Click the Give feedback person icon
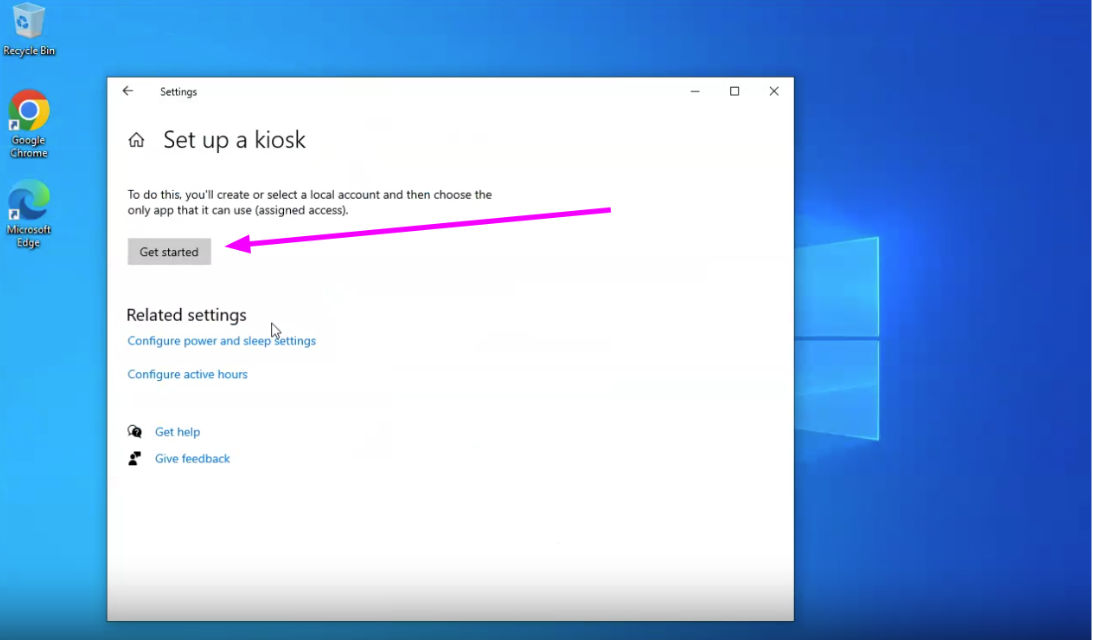Image resolution: width=1093 pixels, height=640 pixels. click(x=135, y=458)
